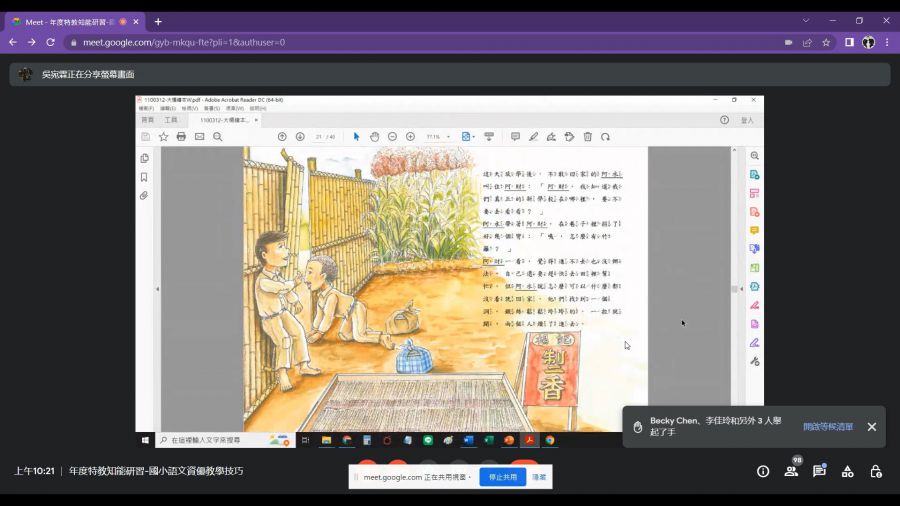Click the trash delete icon in Acrobat toolbar

point(588,137)
